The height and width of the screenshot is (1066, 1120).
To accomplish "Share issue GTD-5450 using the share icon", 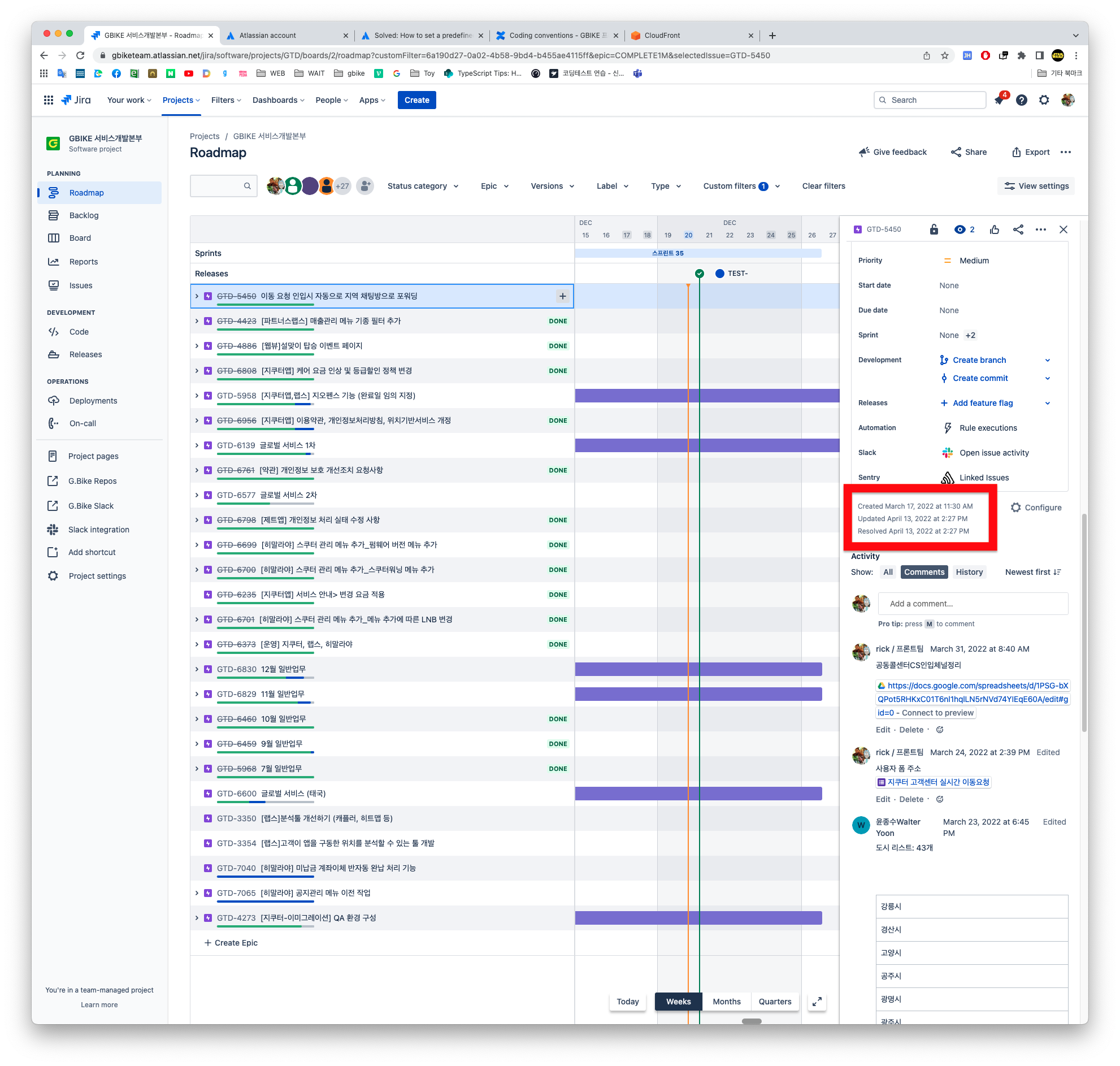I will (x=1018, y=229).
